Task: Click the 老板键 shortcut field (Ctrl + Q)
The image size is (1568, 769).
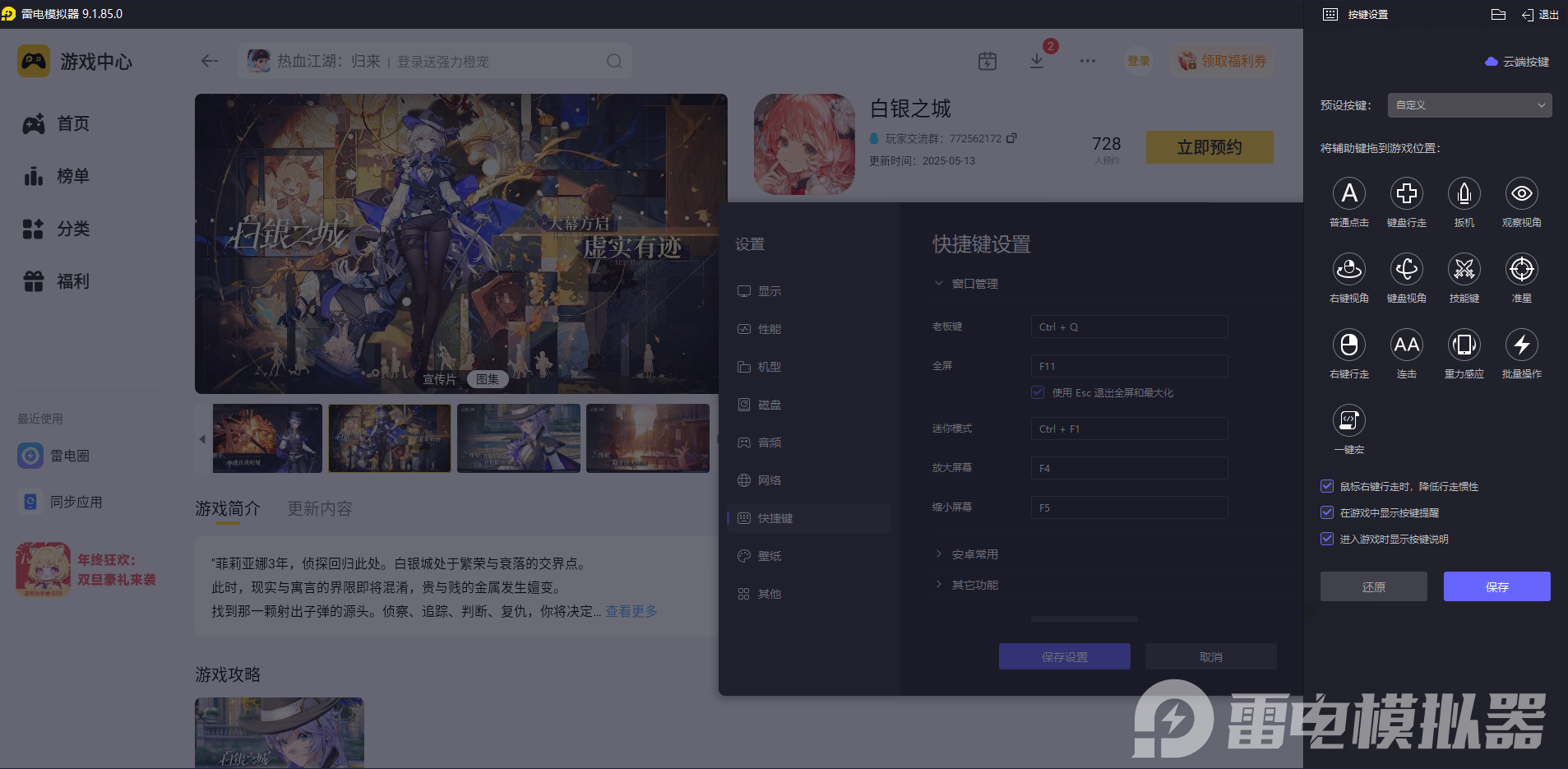Action: point(1129,327)
